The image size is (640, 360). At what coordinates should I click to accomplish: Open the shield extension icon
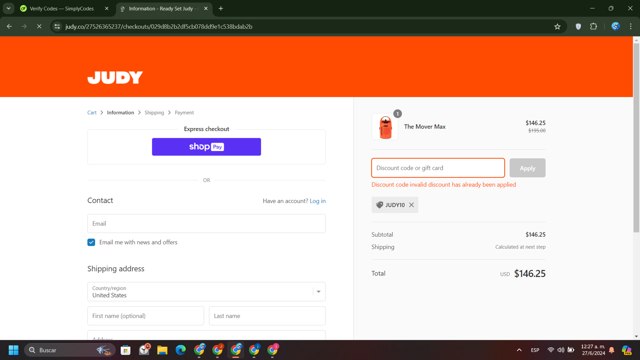[578, 27]
